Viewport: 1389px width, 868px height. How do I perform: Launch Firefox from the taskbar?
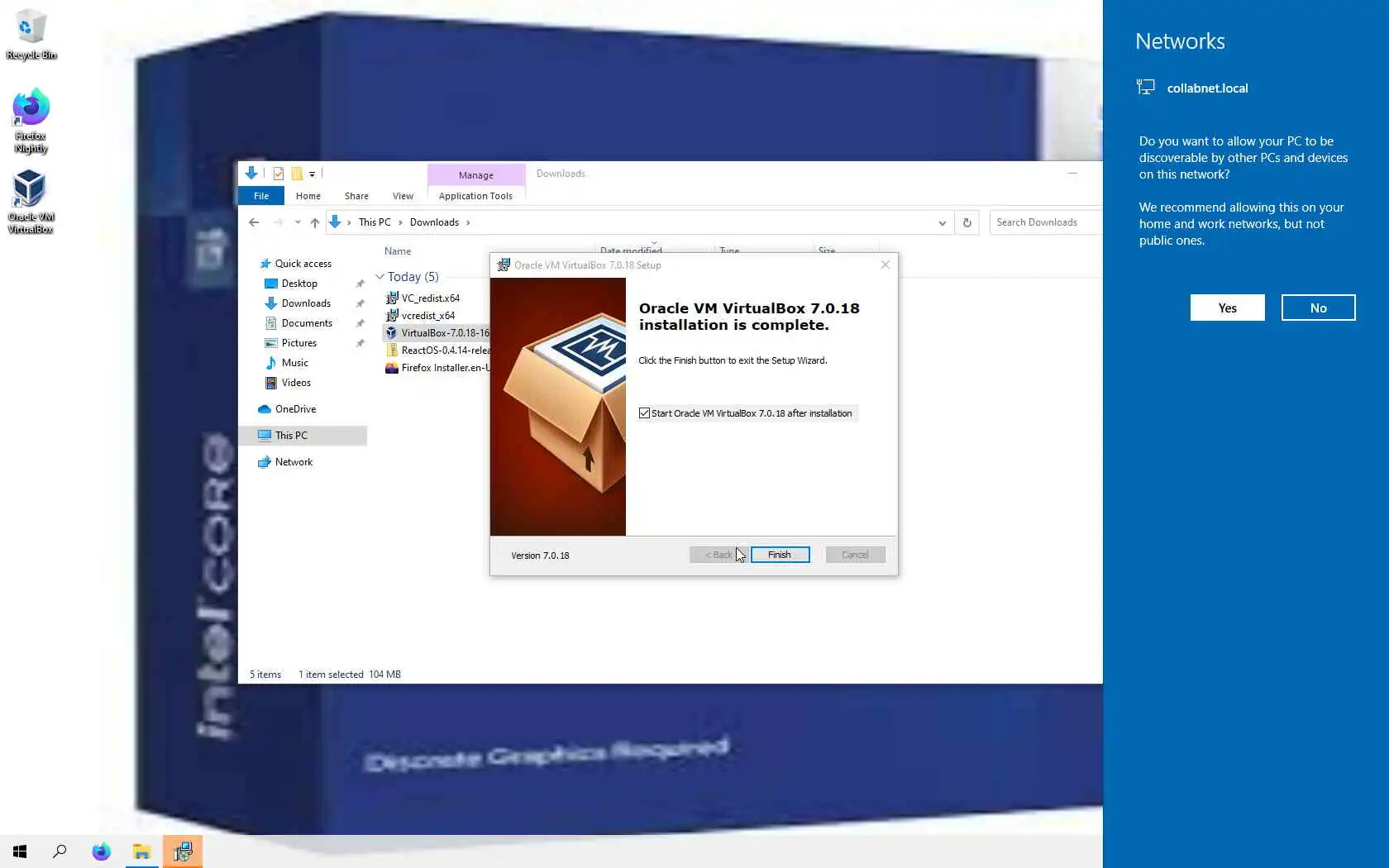click(101, 851)
